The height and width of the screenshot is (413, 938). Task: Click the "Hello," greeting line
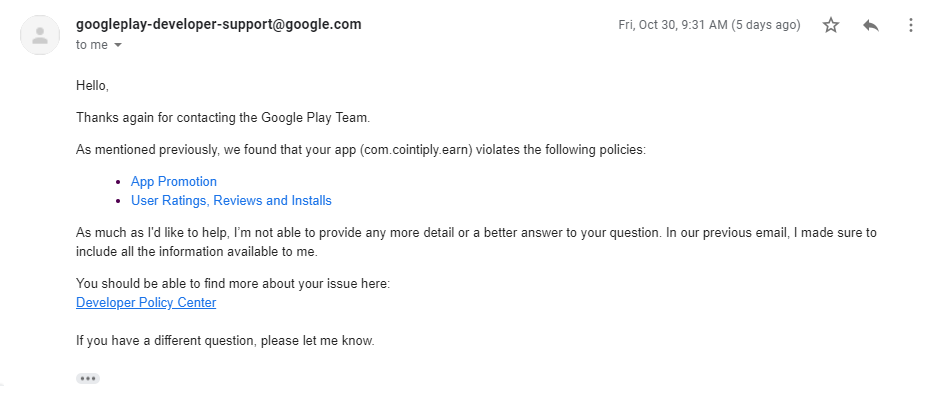[x=92, y=86]
